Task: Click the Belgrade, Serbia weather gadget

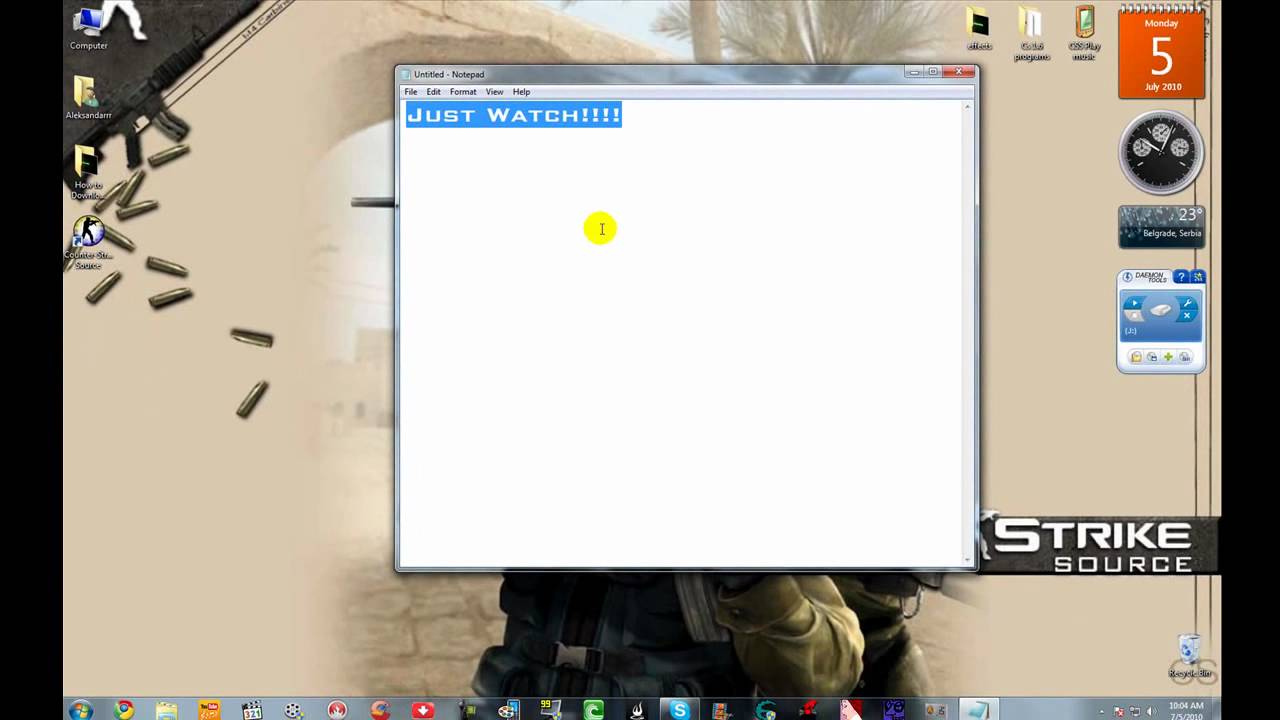Action: (x=1161, y=227)
